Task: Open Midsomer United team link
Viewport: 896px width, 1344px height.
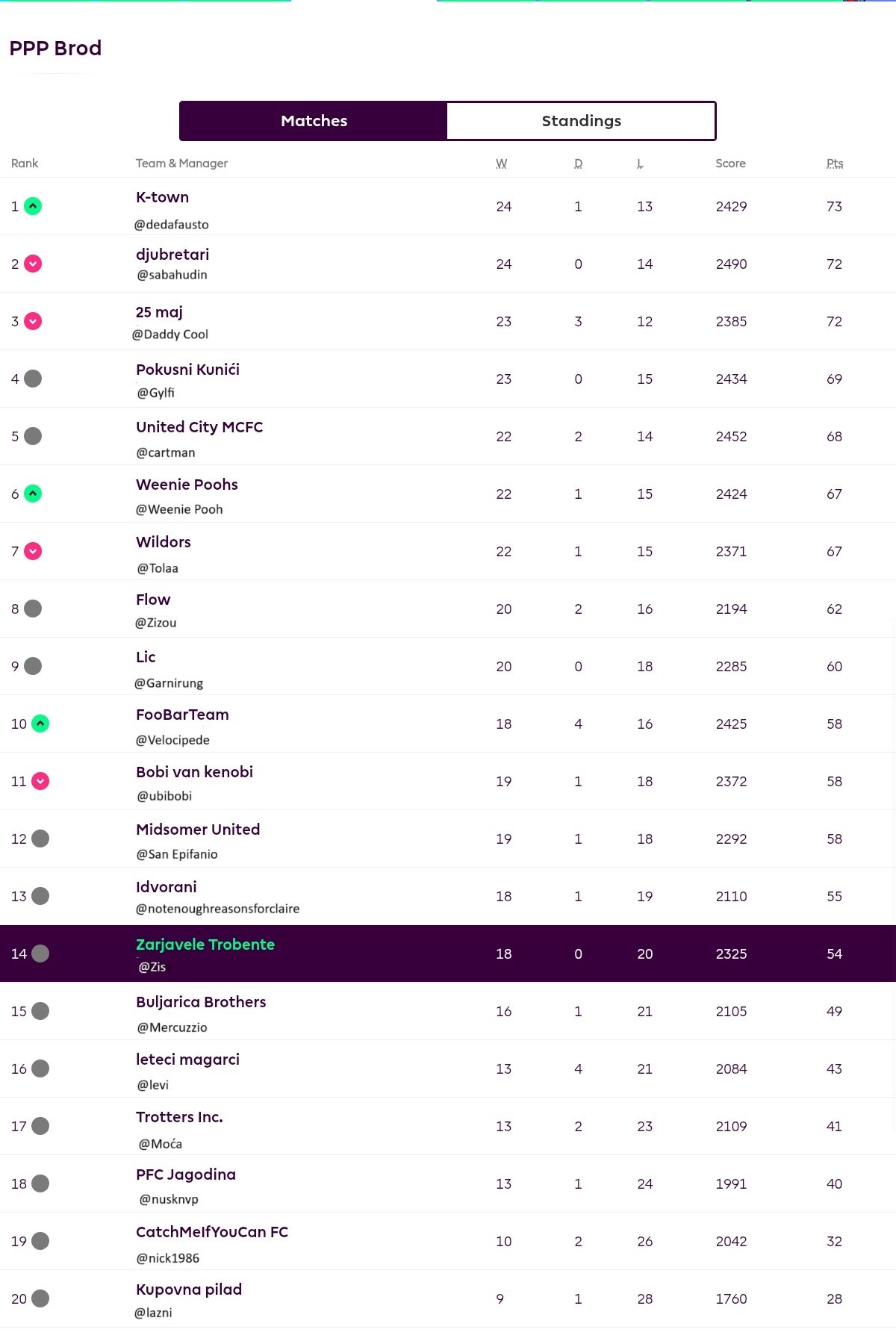Action: (198, 830)
